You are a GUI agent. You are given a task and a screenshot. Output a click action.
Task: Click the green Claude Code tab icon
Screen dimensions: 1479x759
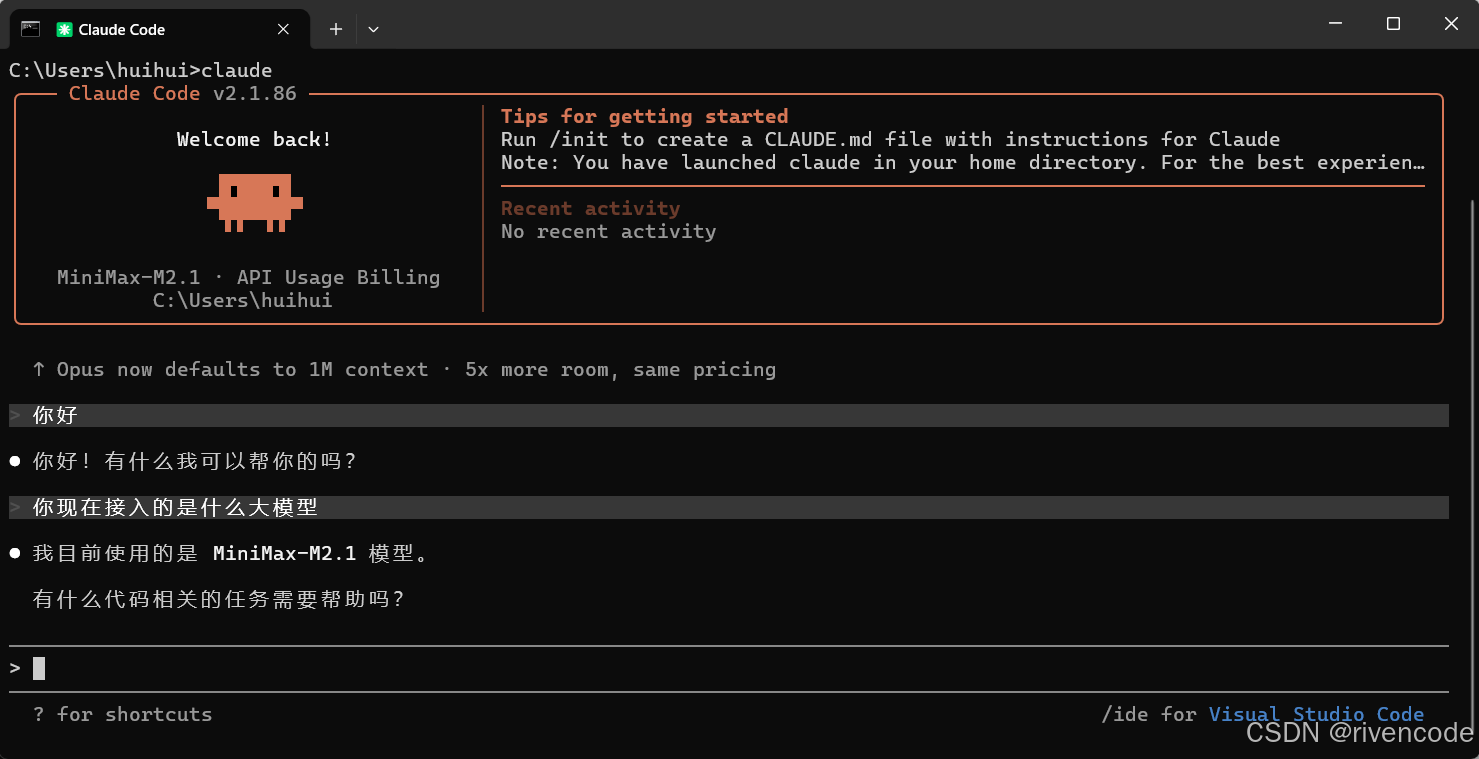pos(64,30)
